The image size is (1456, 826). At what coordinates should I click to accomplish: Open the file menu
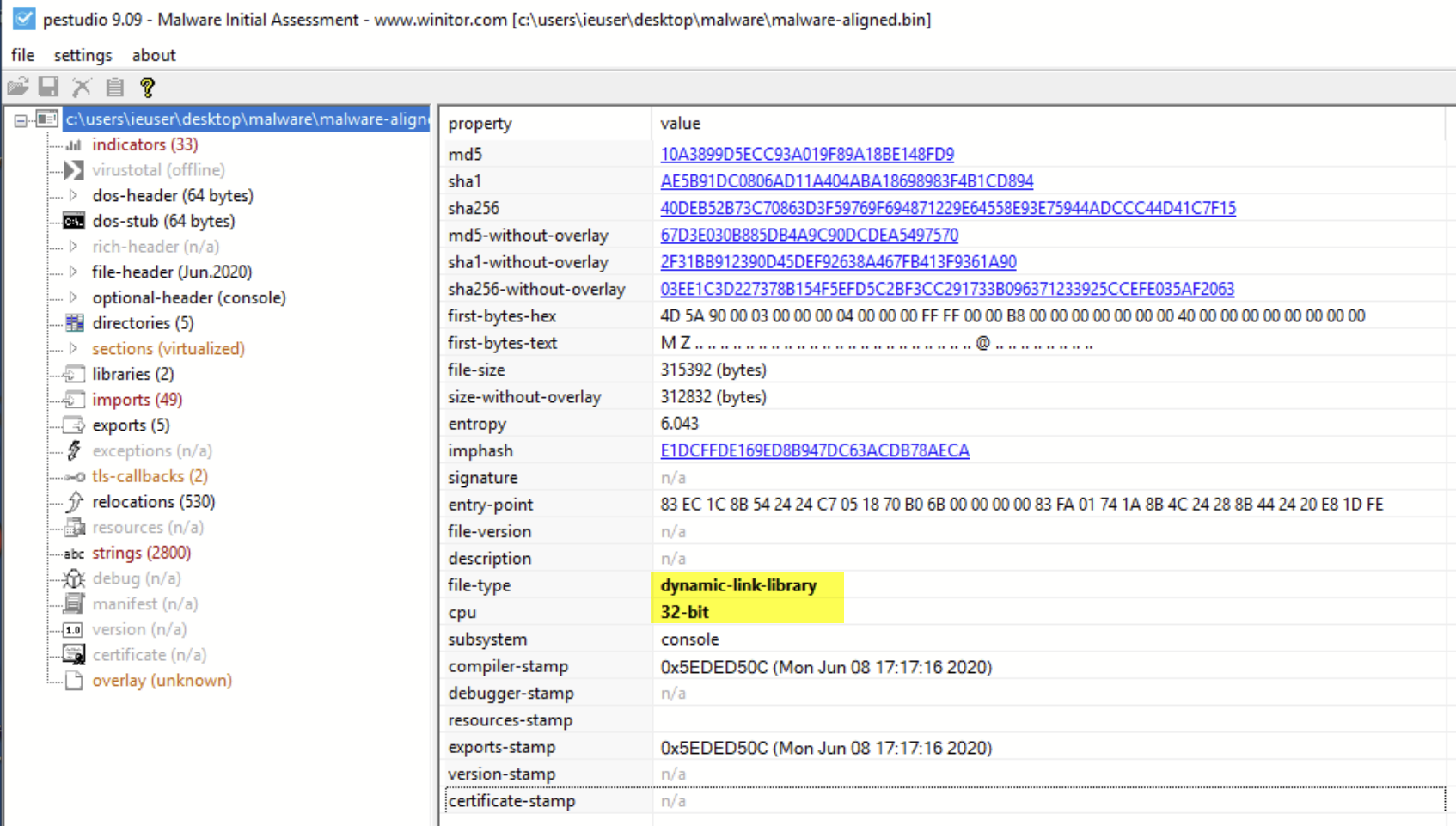tap(22, 55)
